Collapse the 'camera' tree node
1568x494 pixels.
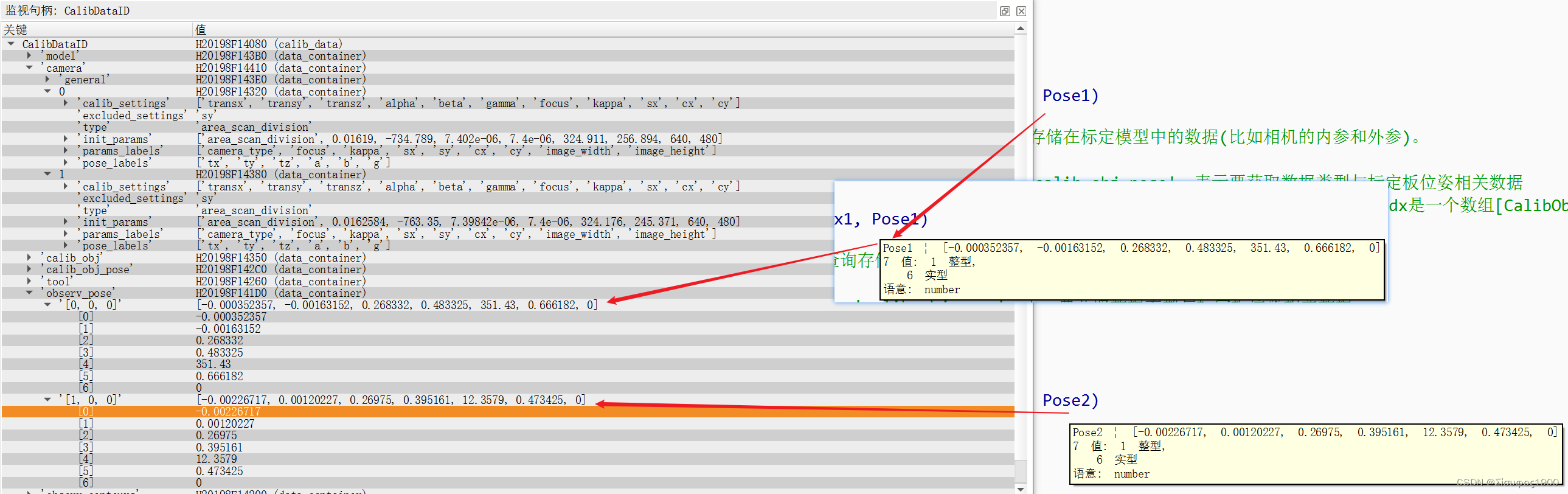pos(29,68)
